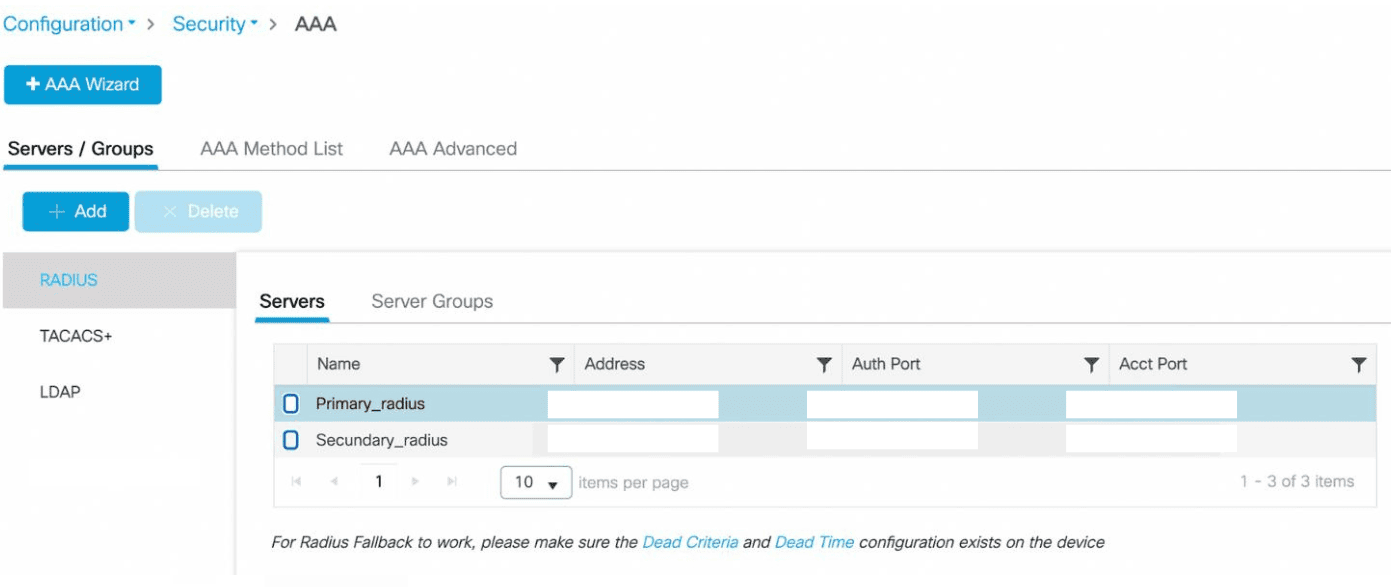Go to the next page arrow
The height and width of the screenshot is (587, 1391).
pyautogui.click(x=416, y=482)
